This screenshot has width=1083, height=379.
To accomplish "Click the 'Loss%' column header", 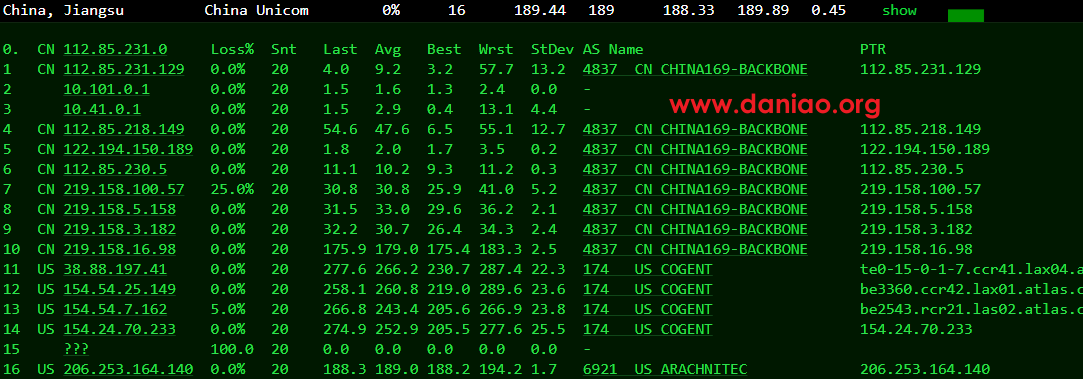I will point(232,50).
